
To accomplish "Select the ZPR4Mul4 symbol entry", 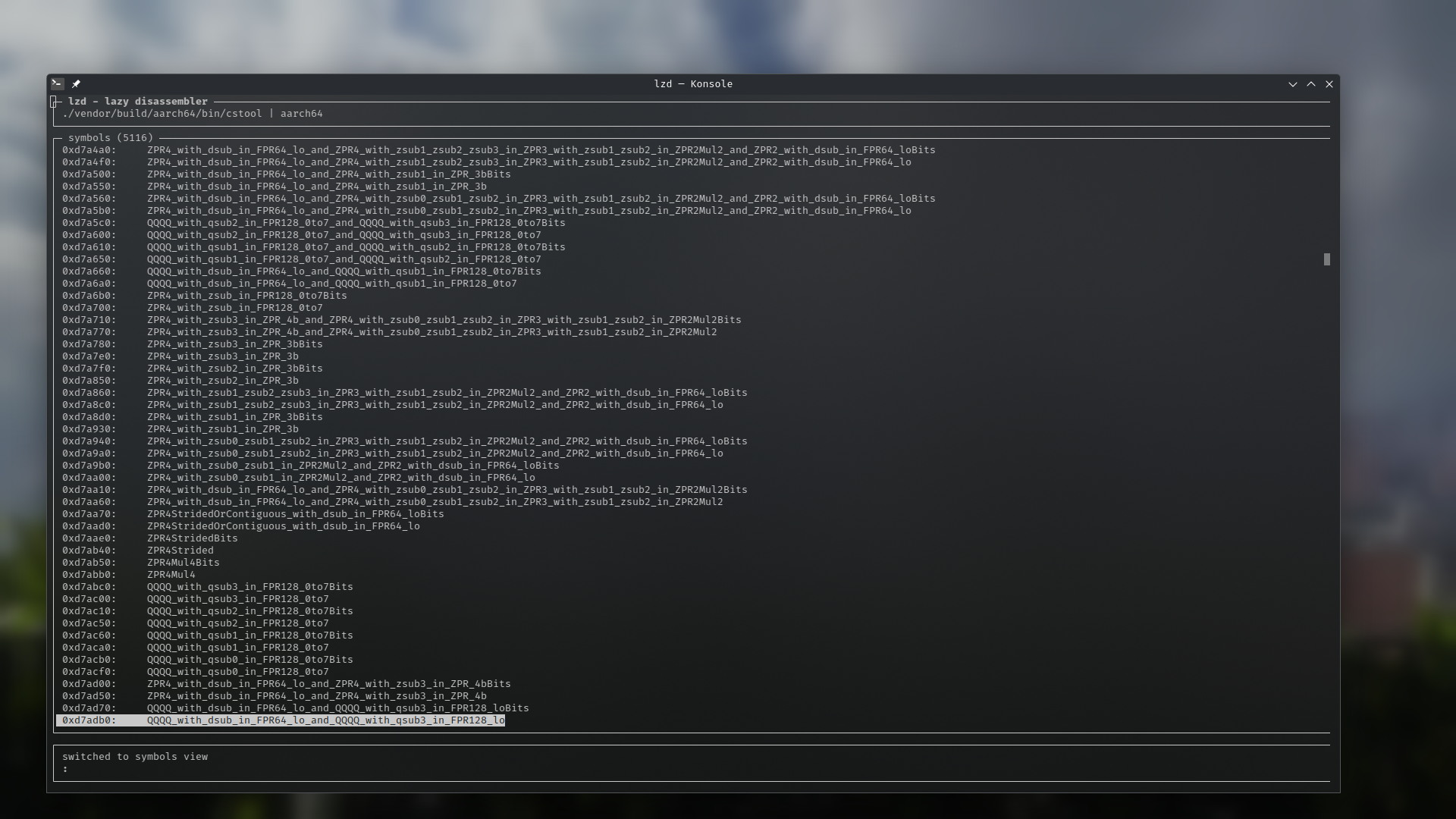I will (171, 575).
